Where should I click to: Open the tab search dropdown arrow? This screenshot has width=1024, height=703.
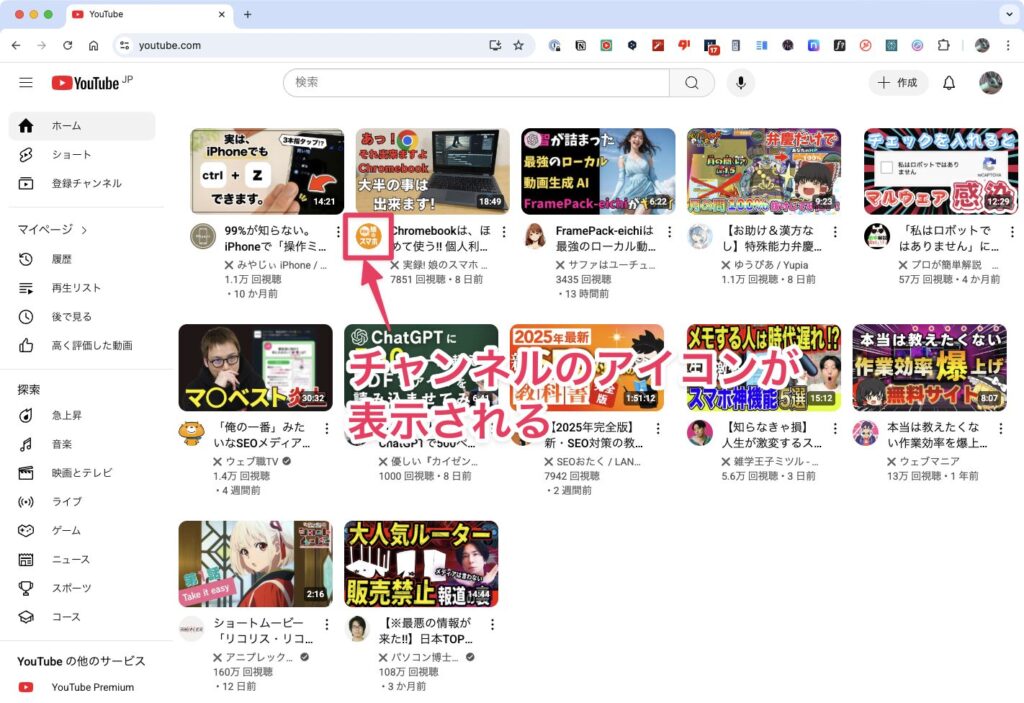[x=1009, y=14]
